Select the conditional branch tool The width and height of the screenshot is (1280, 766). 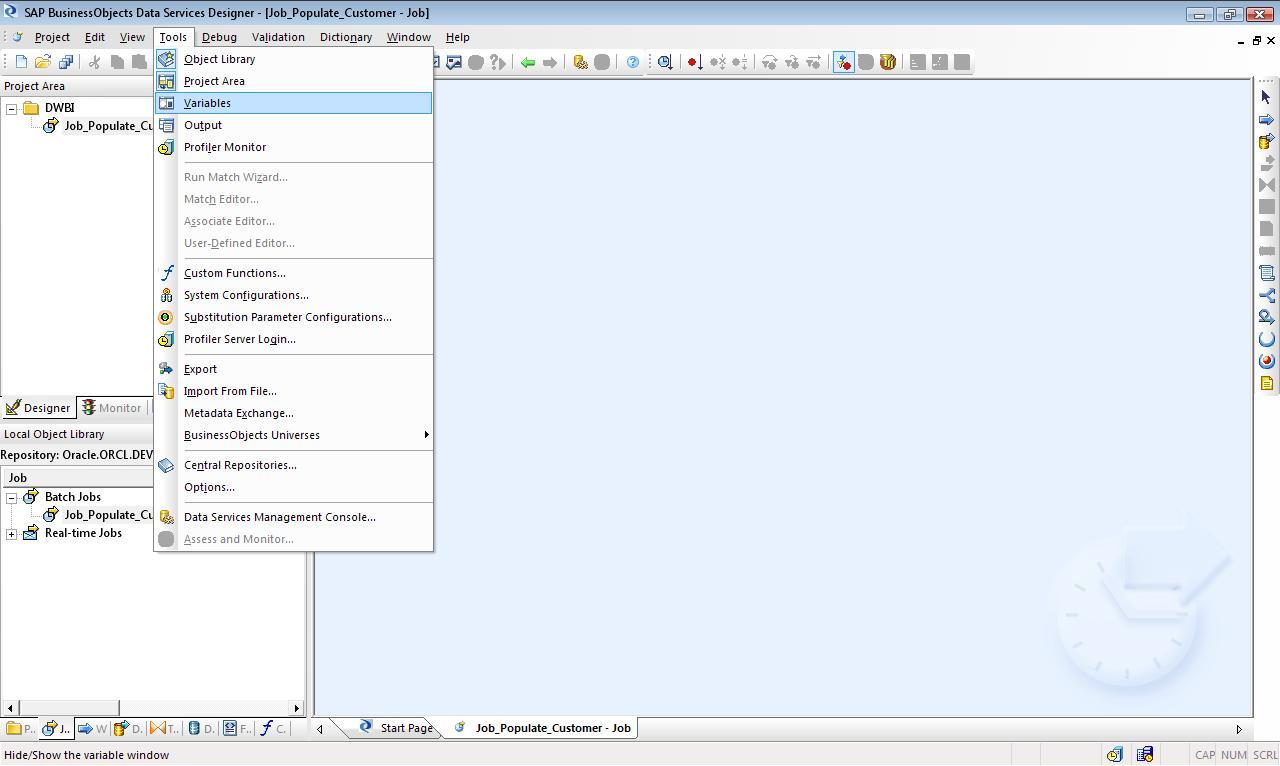tap(1266, 295)
